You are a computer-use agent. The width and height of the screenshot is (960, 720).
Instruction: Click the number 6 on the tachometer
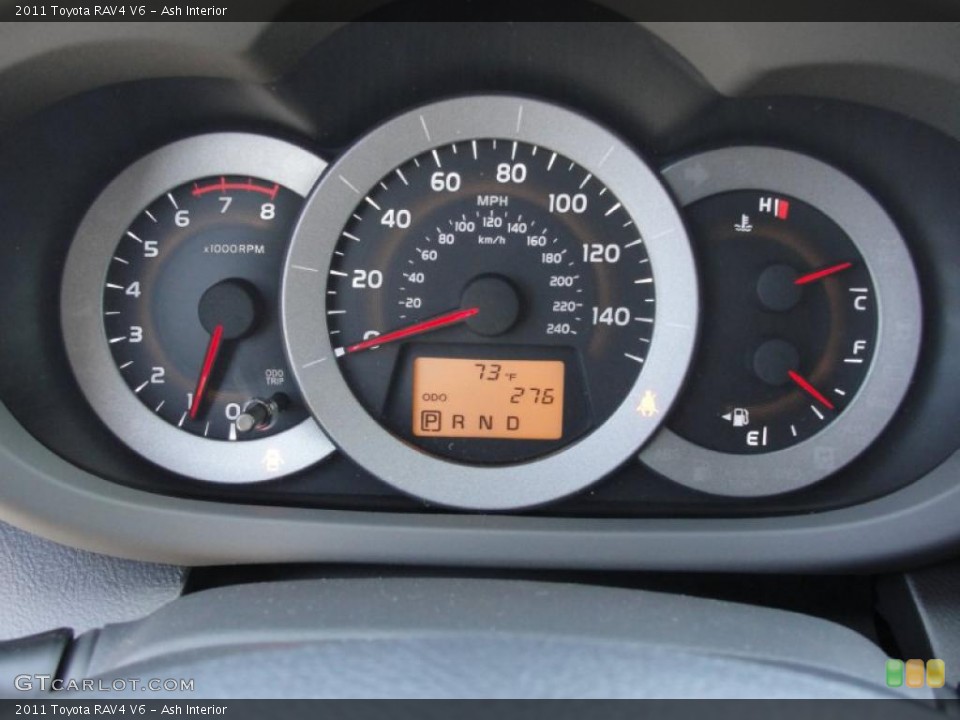point(182,219)
